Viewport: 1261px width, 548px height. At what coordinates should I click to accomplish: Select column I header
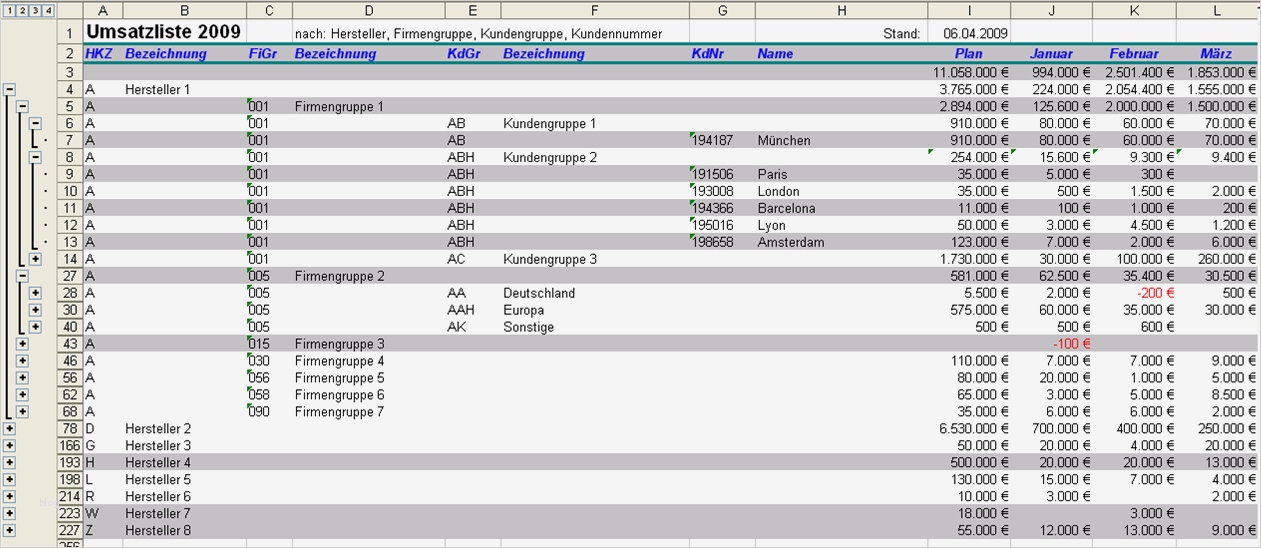(x=969, y=10)
